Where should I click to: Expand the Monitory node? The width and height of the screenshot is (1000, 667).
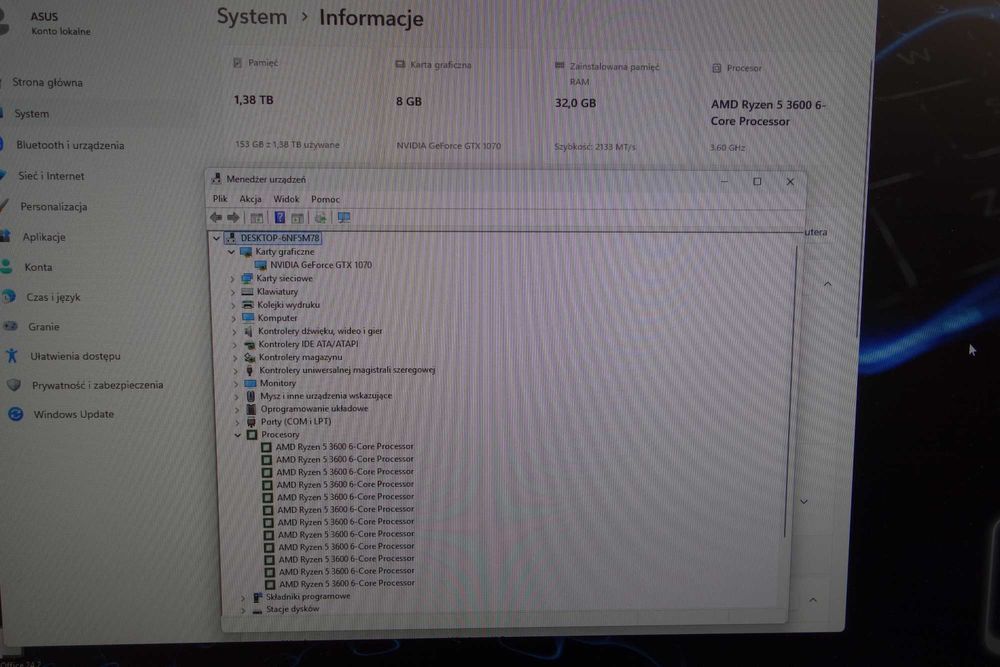click(x=236, y=384)
